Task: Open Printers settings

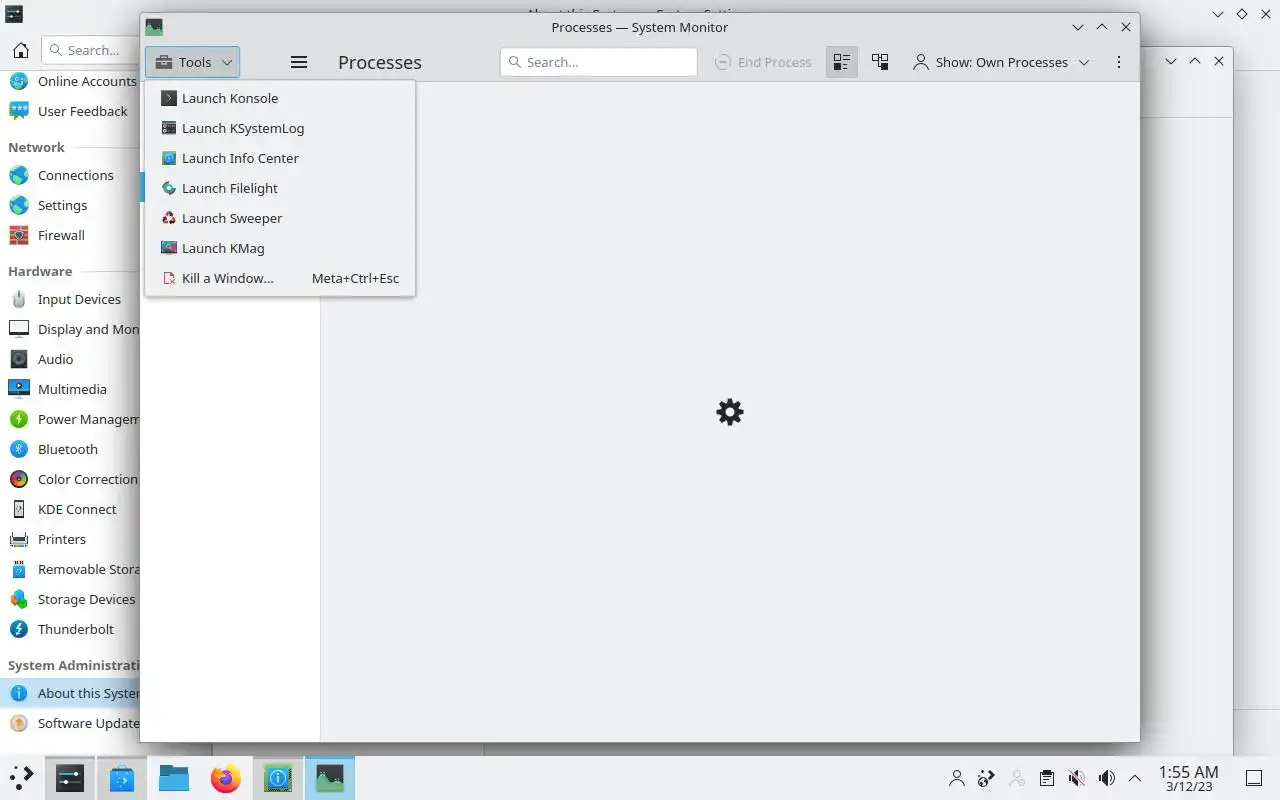Action: [x=72, y=539]
